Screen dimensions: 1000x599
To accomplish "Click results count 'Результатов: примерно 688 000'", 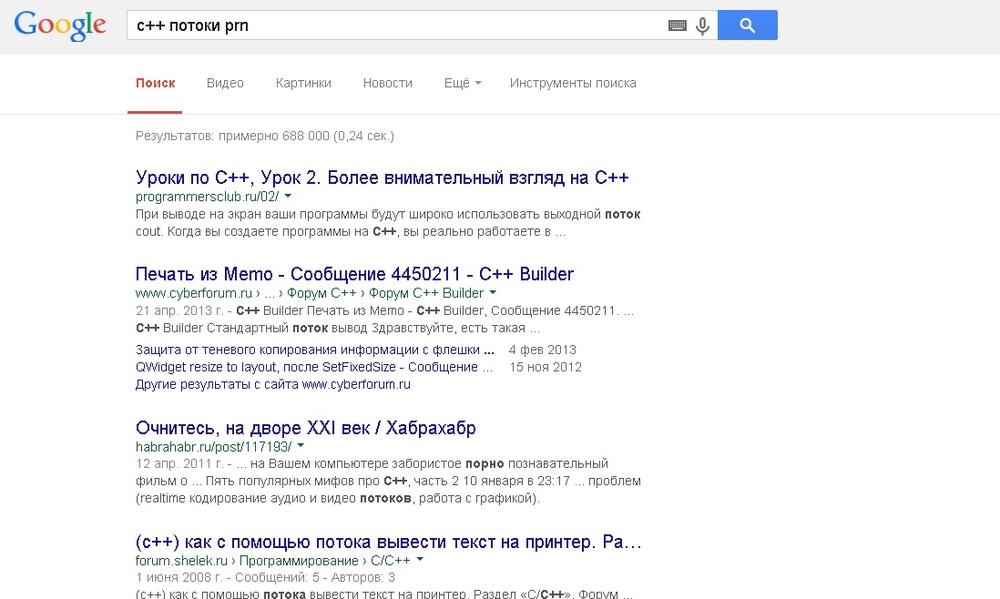I will (265, 136).
